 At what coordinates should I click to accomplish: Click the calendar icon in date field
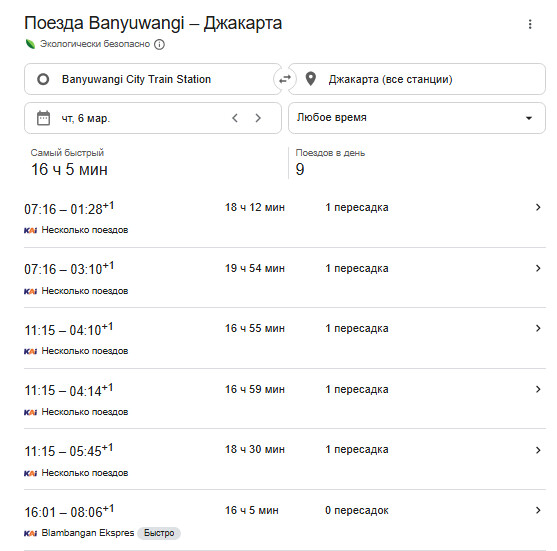43,118
